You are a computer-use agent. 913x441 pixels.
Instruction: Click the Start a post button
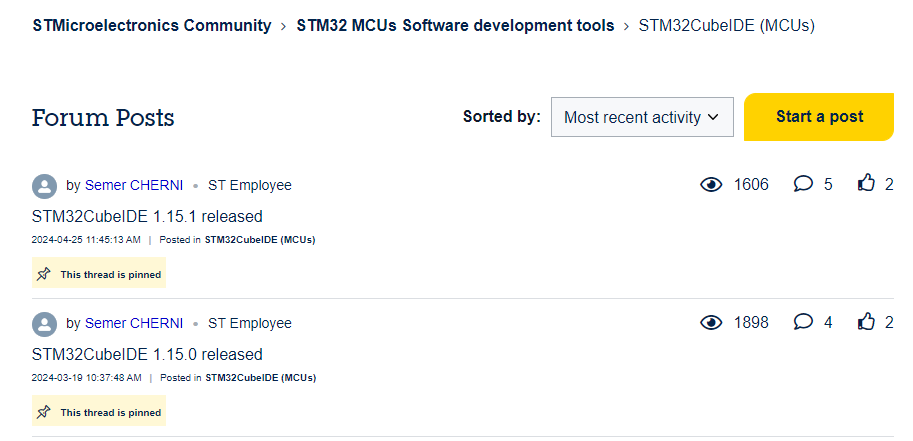(819, 117)
